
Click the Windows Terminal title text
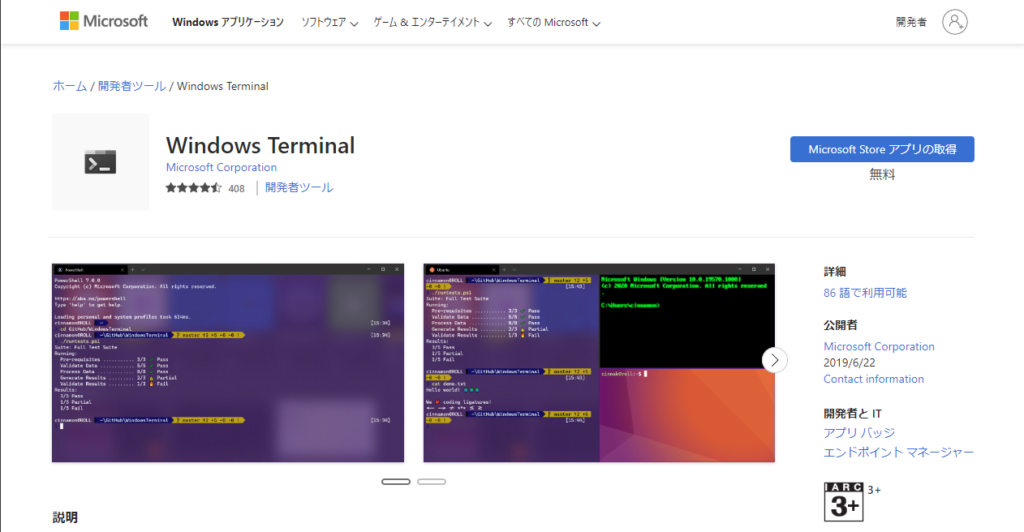point(261,145)
